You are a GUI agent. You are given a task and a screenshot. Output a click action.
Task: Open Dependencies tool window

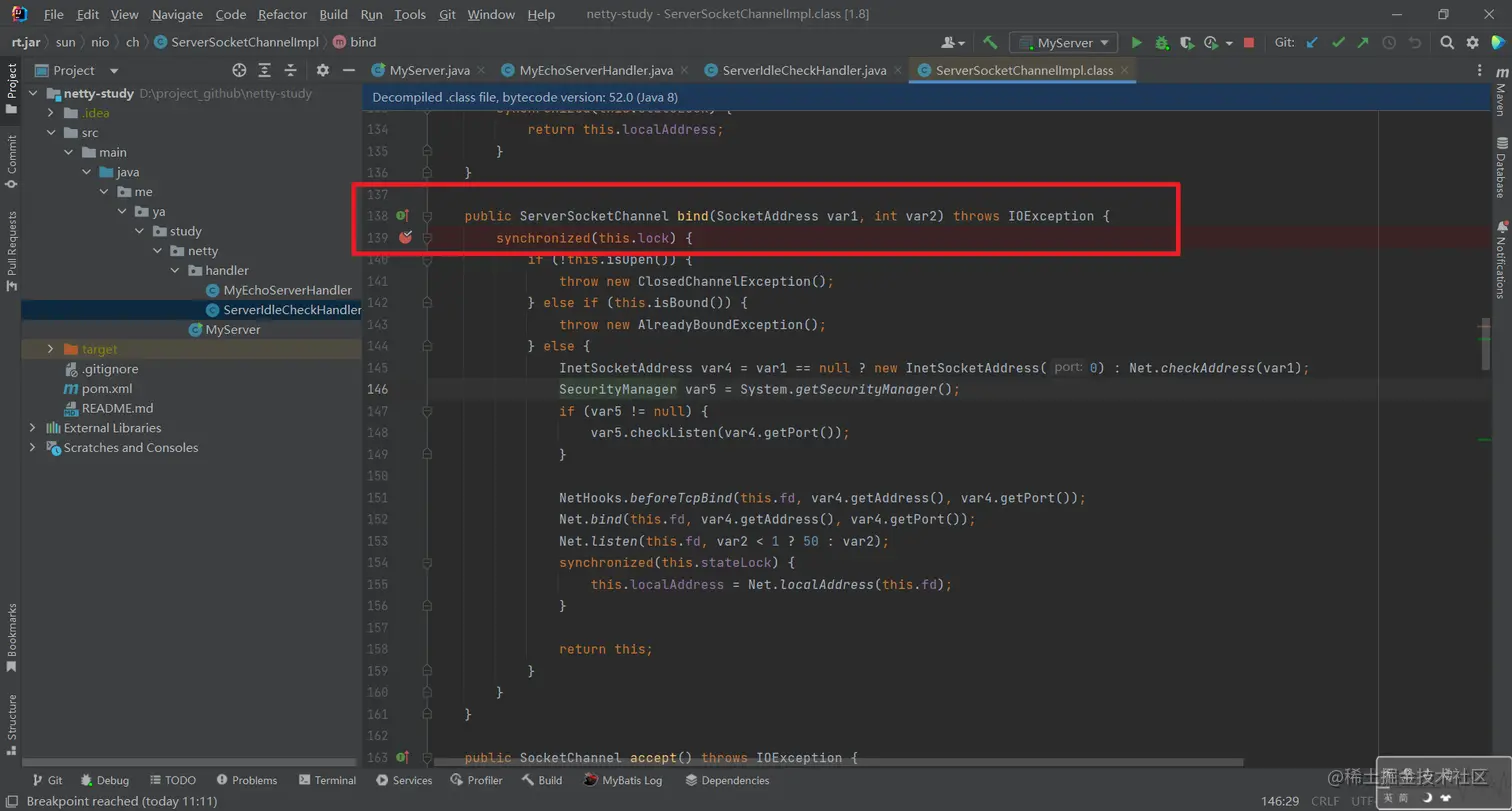(x=727, y=780)
